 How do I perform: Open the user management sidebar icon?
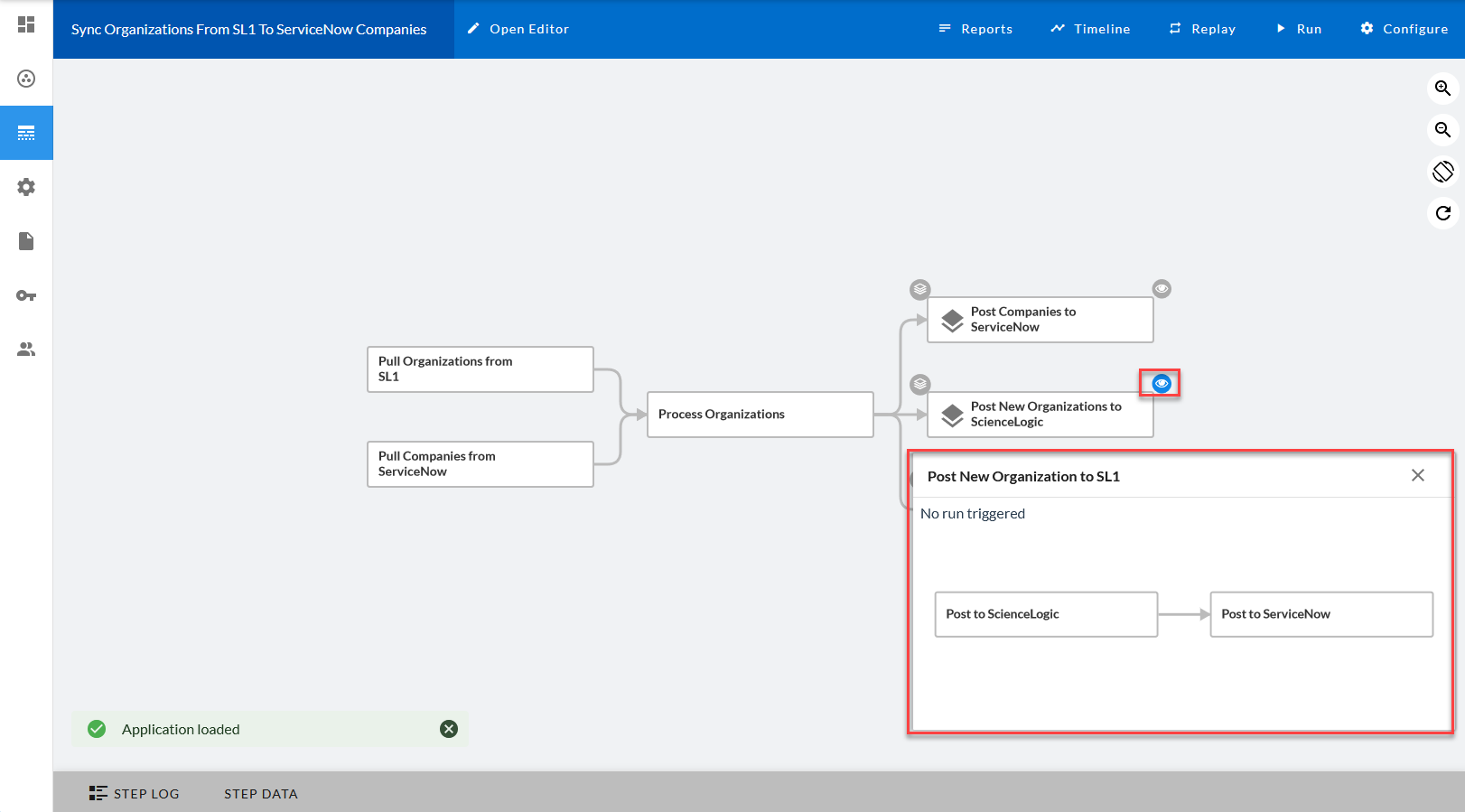click(x=26, y=350)
